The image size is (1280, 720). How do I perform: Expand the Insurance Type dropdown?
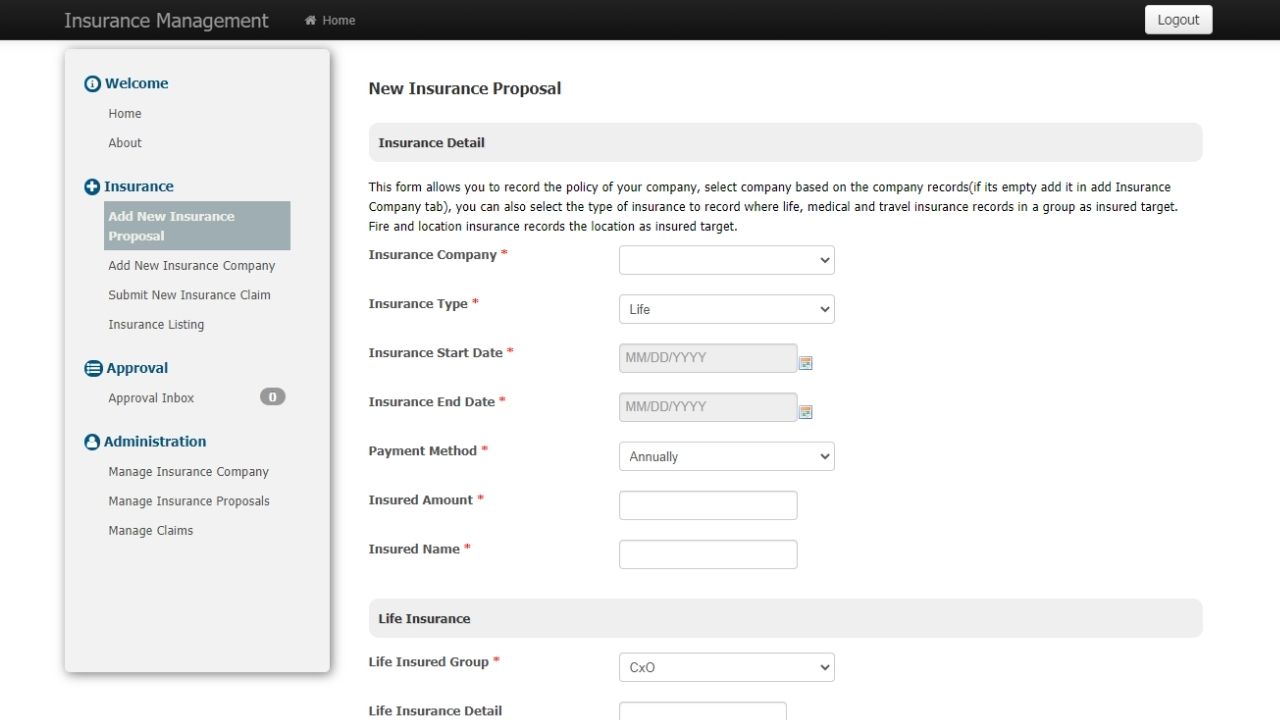pyautogui.click(x=726, y=309)
